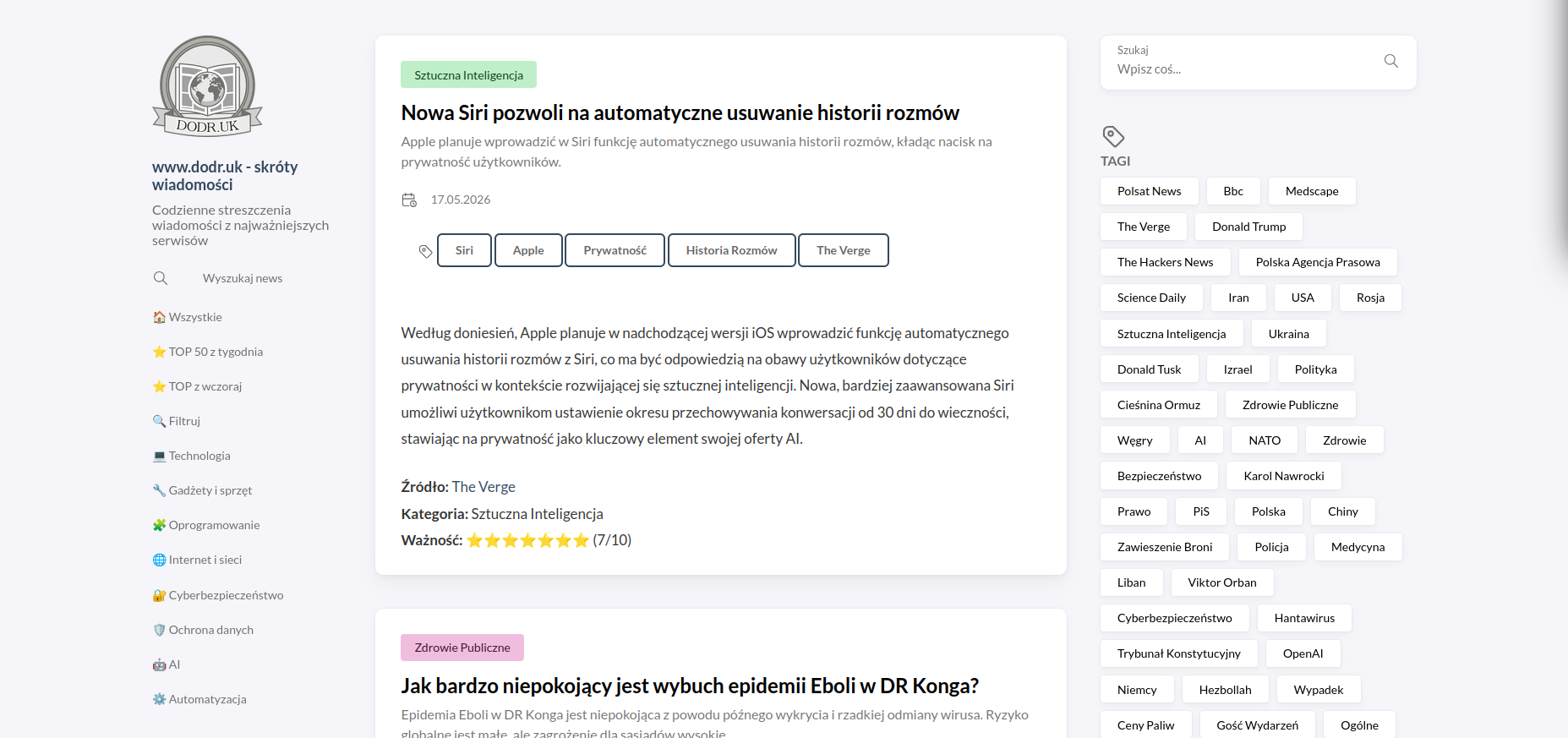The width and height of the screenshot is (1568, 738).
Task: Select the Hezbollah tag
Action: click(x=1226, y=690)
